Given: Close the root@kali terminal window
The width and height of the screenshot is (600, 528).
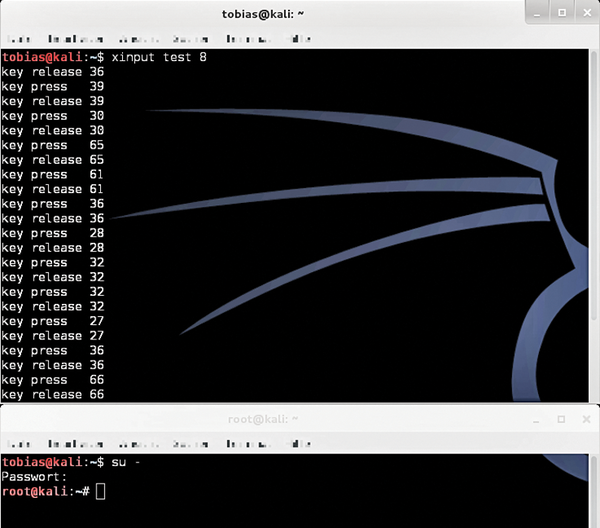Looking at the screenshot, I should click(587, 420).
